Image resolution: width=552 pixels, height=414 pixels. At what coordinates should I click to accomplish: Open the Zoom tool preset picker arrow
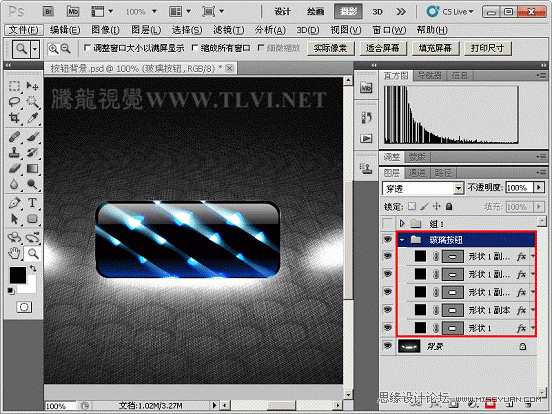pos(35,49)
